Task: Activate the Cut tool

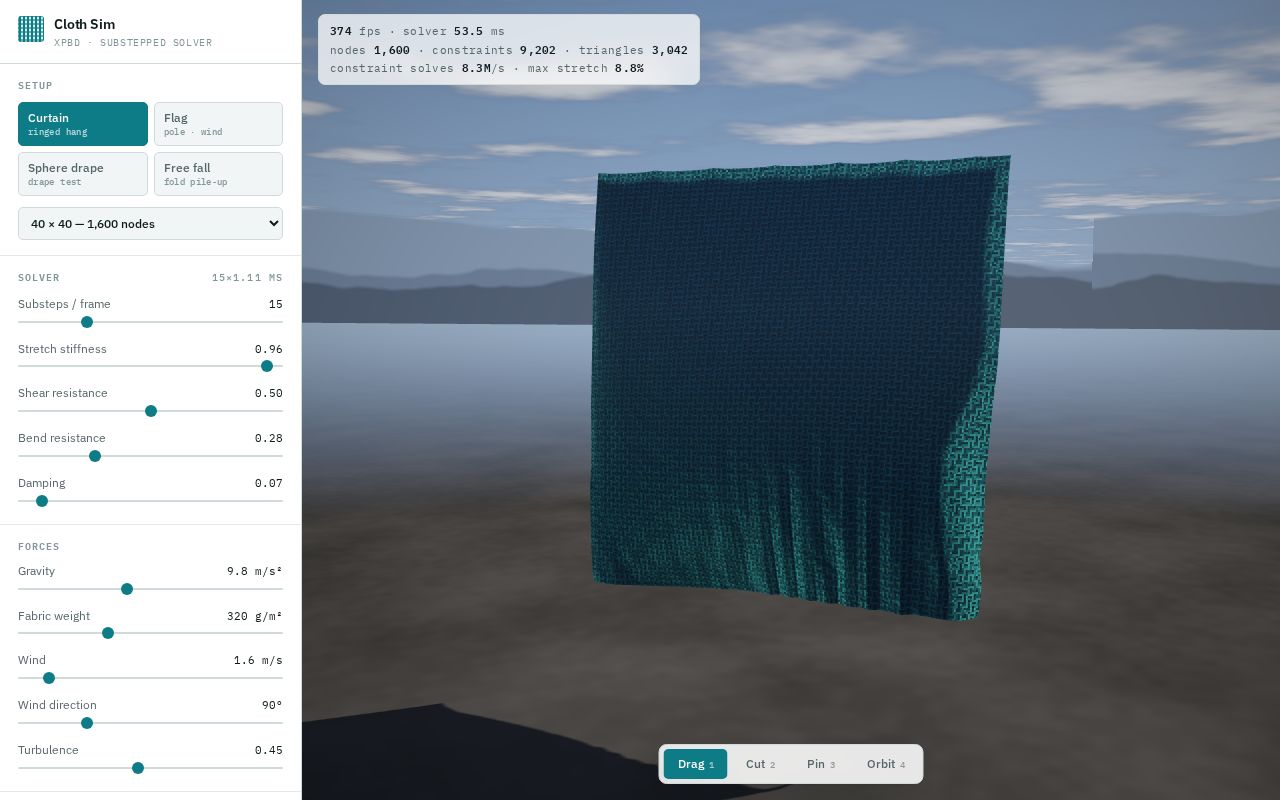Action: pyautogui.click(x=760, y=764)
